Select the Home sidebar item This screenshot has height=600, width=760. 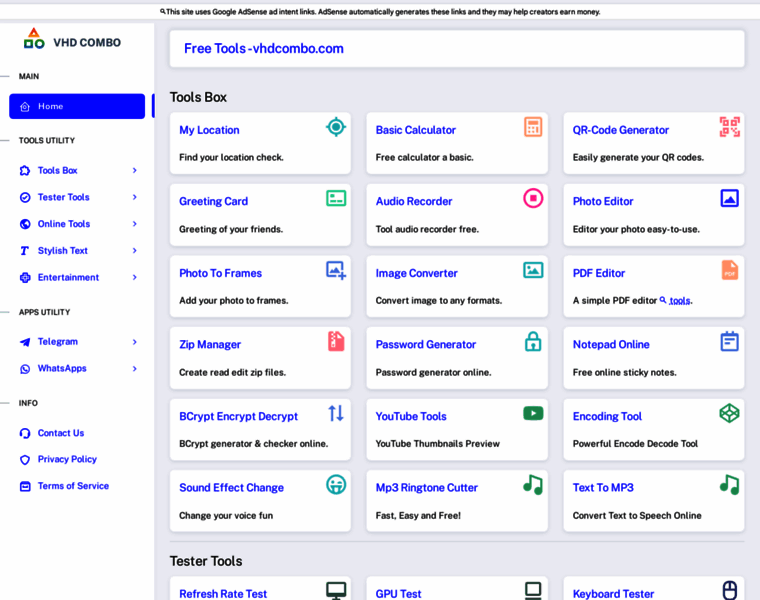(77, 106)
